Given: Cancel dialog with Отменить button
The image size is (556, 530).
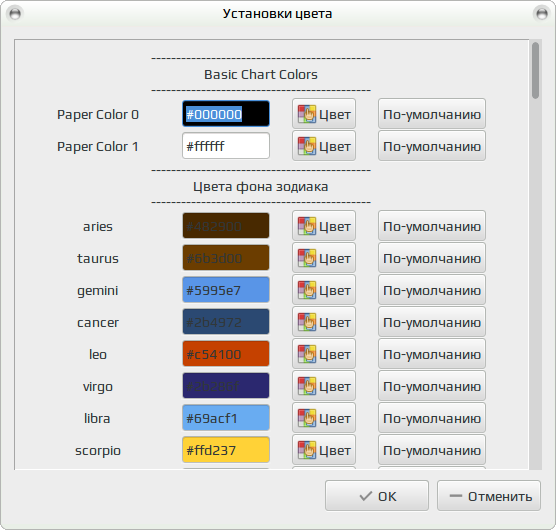Looking at the screenshot, I should tap(489, 496).
